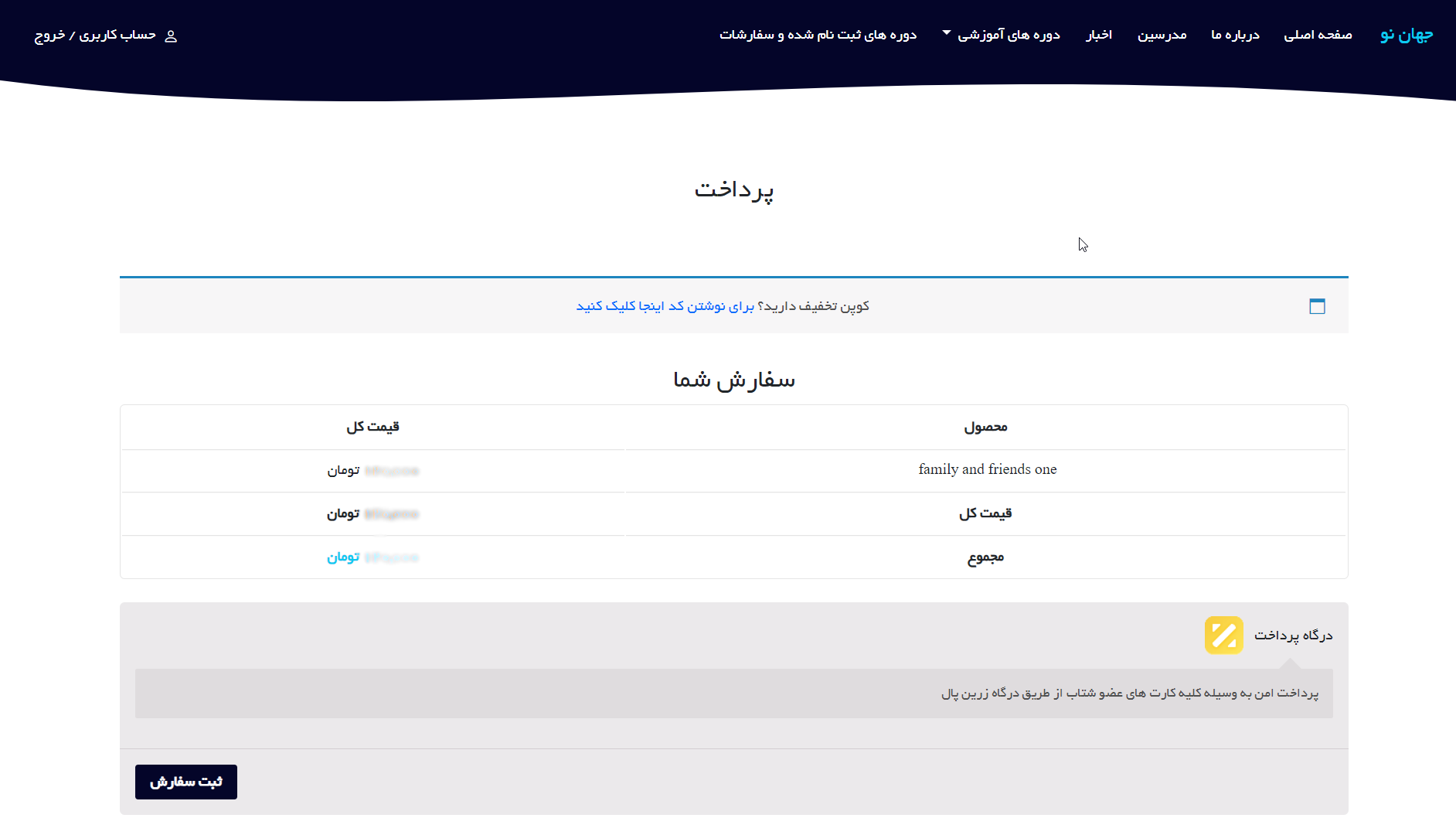1456x835 pixels.
Task: Open the صفحه اصلی home page
Action: (1318, 35)
